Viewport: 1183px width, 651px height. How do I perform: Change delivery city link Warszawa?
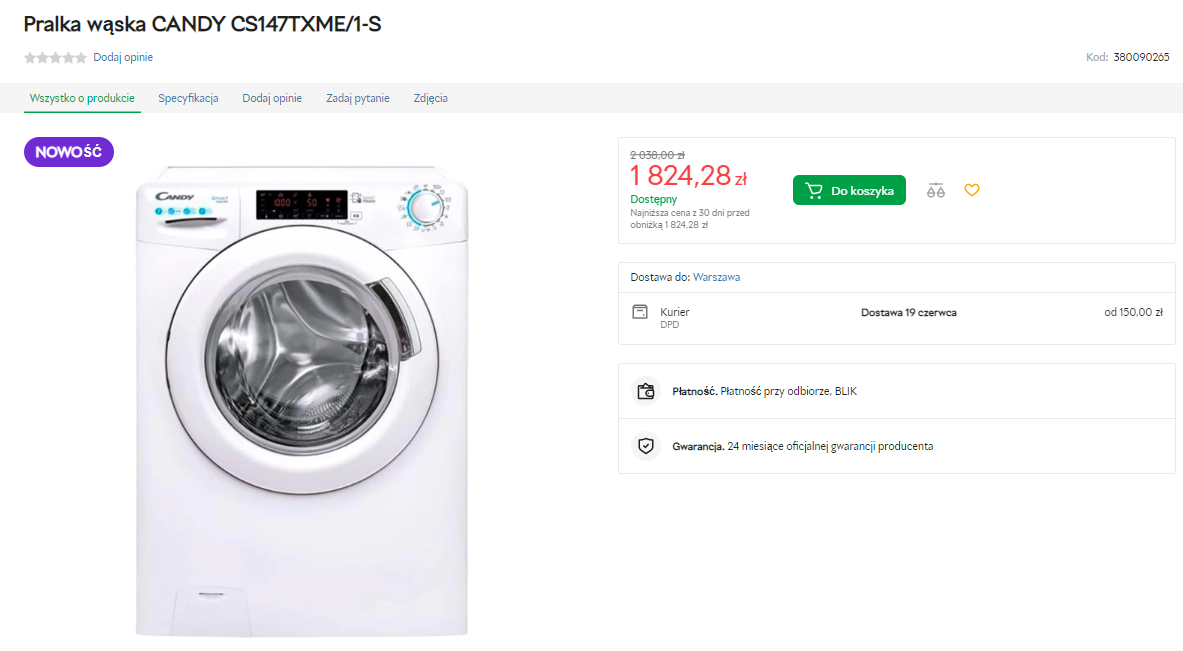click(717, 277)
